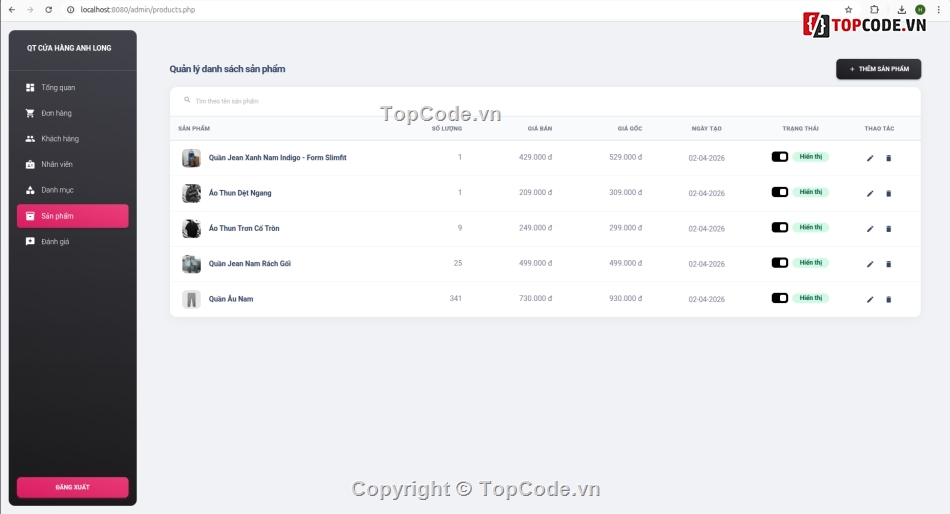Click Hiển thị badge for Quần Âu Nam

click(811, 298)
